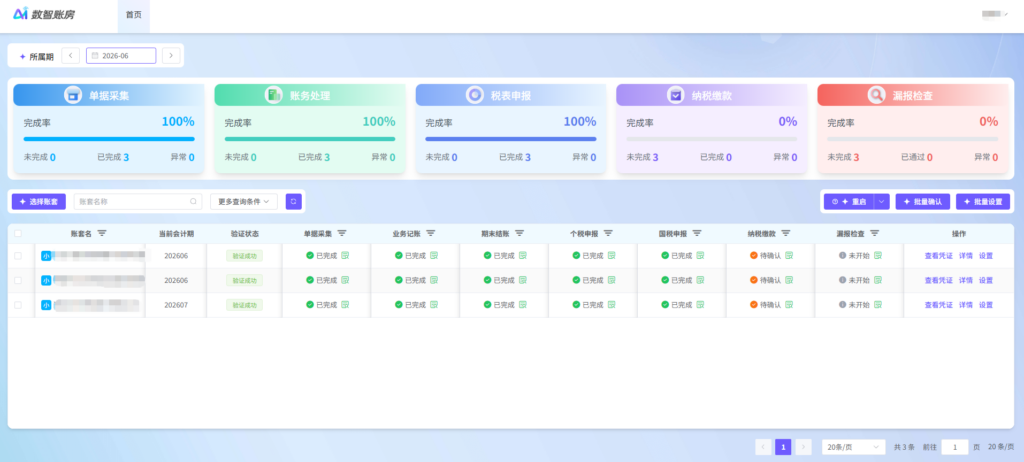This screenshot has height=462, width=1024.
Task: Tick the checkbox of the first table row
Action: click(18, 256)
